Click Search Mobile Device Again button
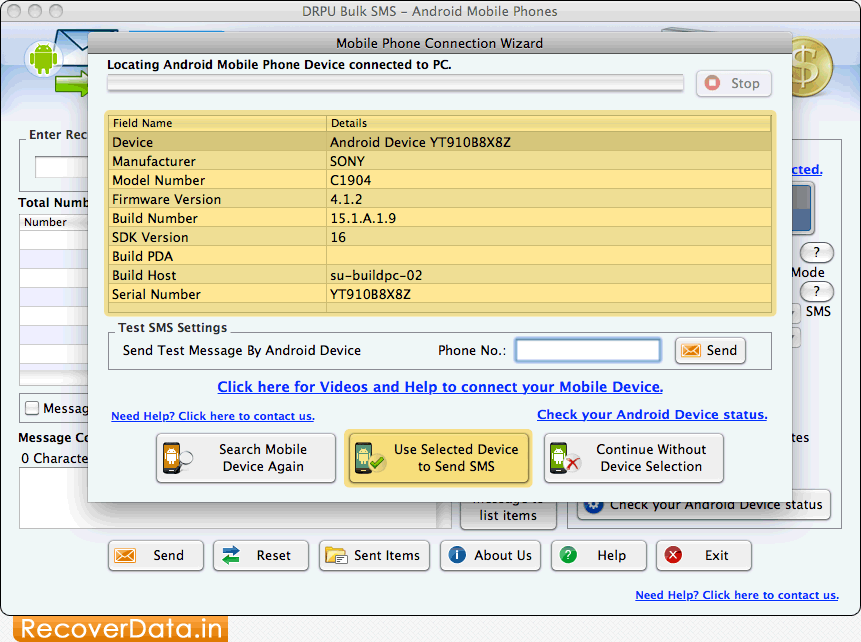Viewport: 861px width, 642px height. click(246, 458)
